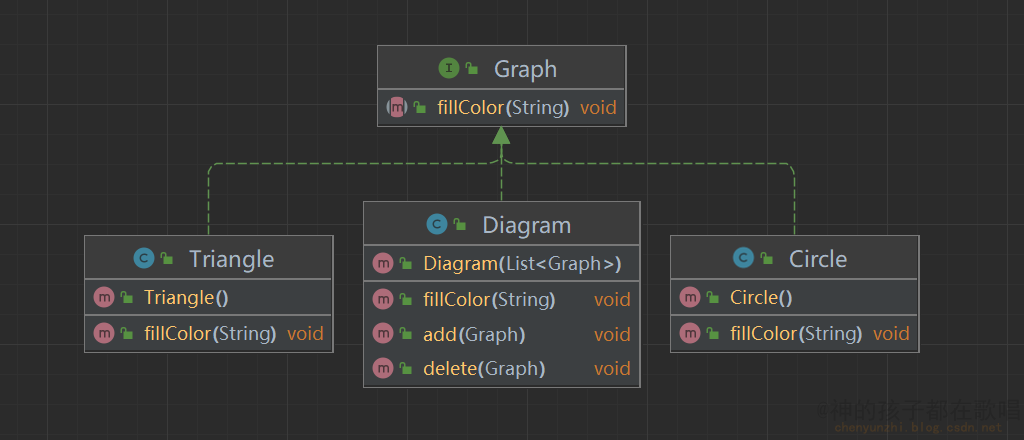Screen dimensions: 1024x440
Task: Select the Graph interface node header
Action: [x=502, y=68]
